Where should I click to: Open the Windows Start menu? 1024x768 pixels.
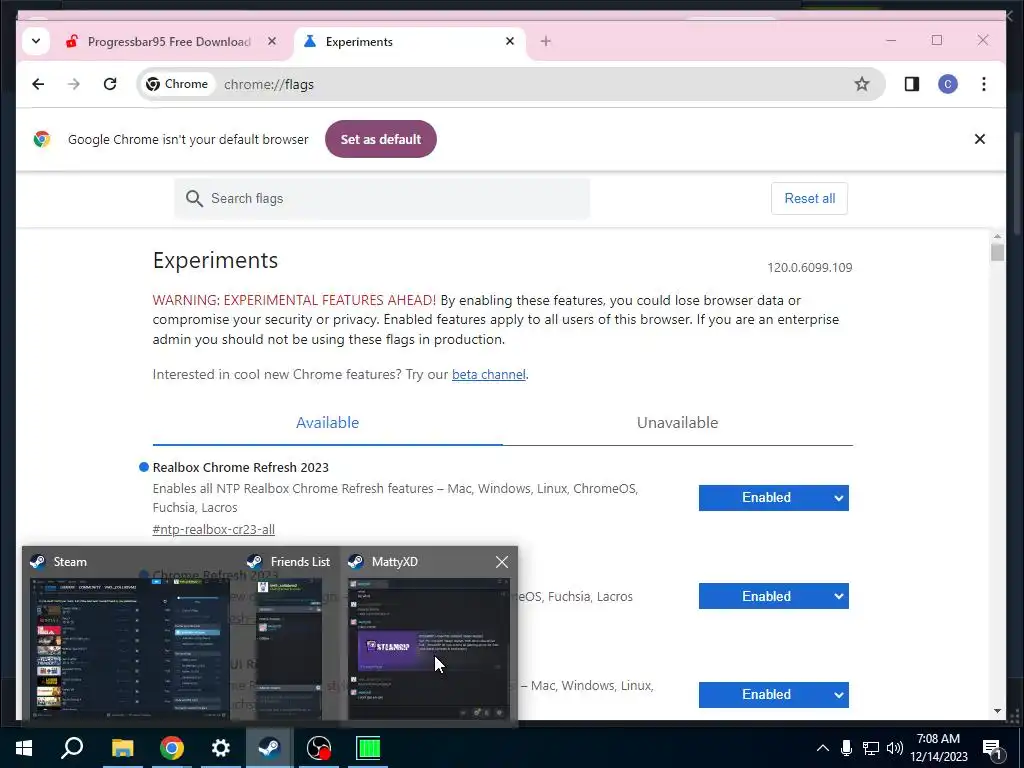click(24, 748)
